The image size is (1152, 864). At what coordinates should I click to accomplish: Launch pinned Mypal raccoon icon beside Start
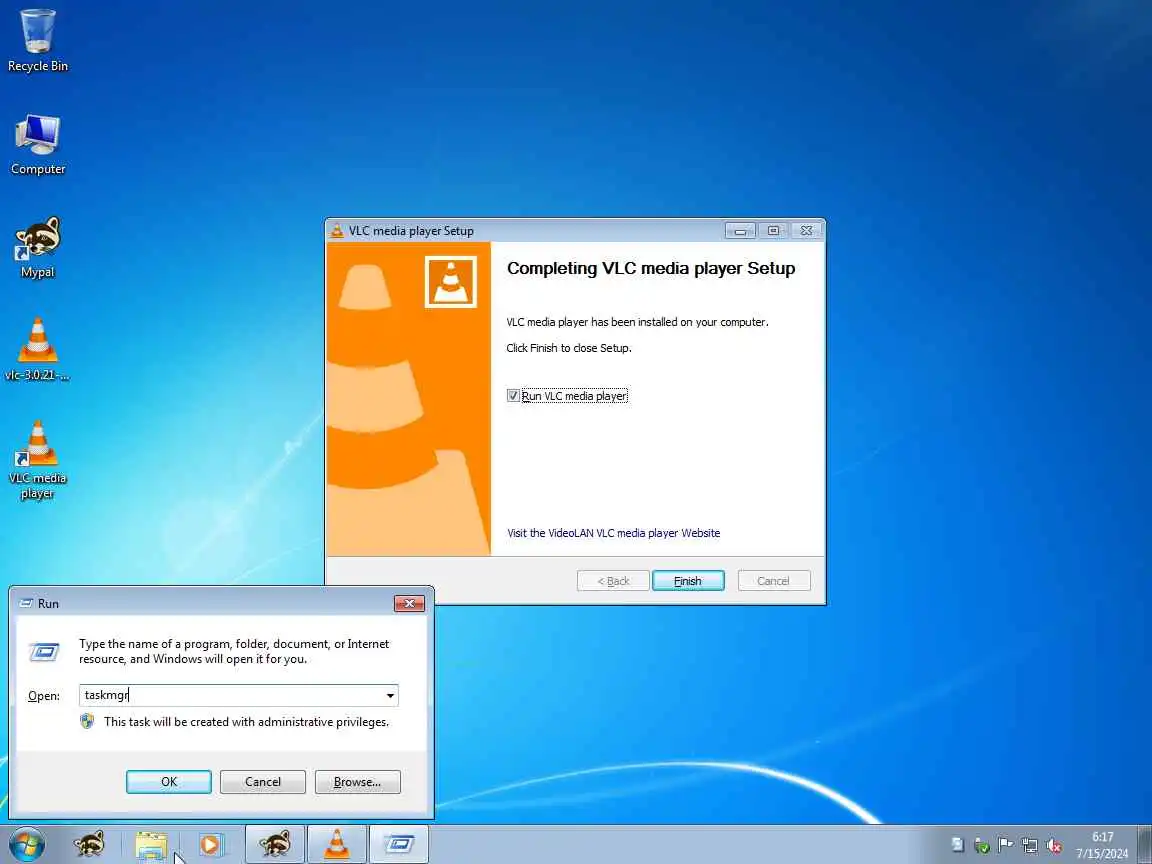click(89, 844)
